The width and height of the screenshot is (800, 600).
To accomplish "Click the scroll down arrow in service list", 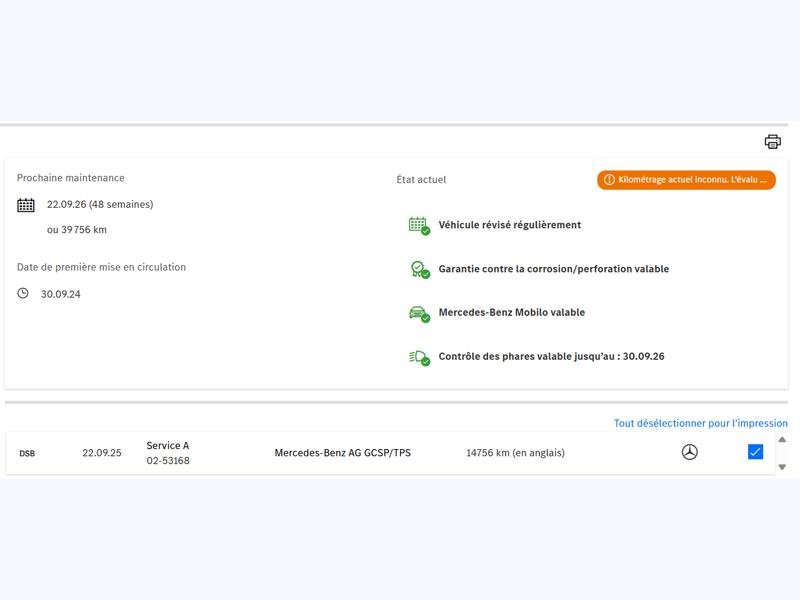I will (x=782, y=467).
